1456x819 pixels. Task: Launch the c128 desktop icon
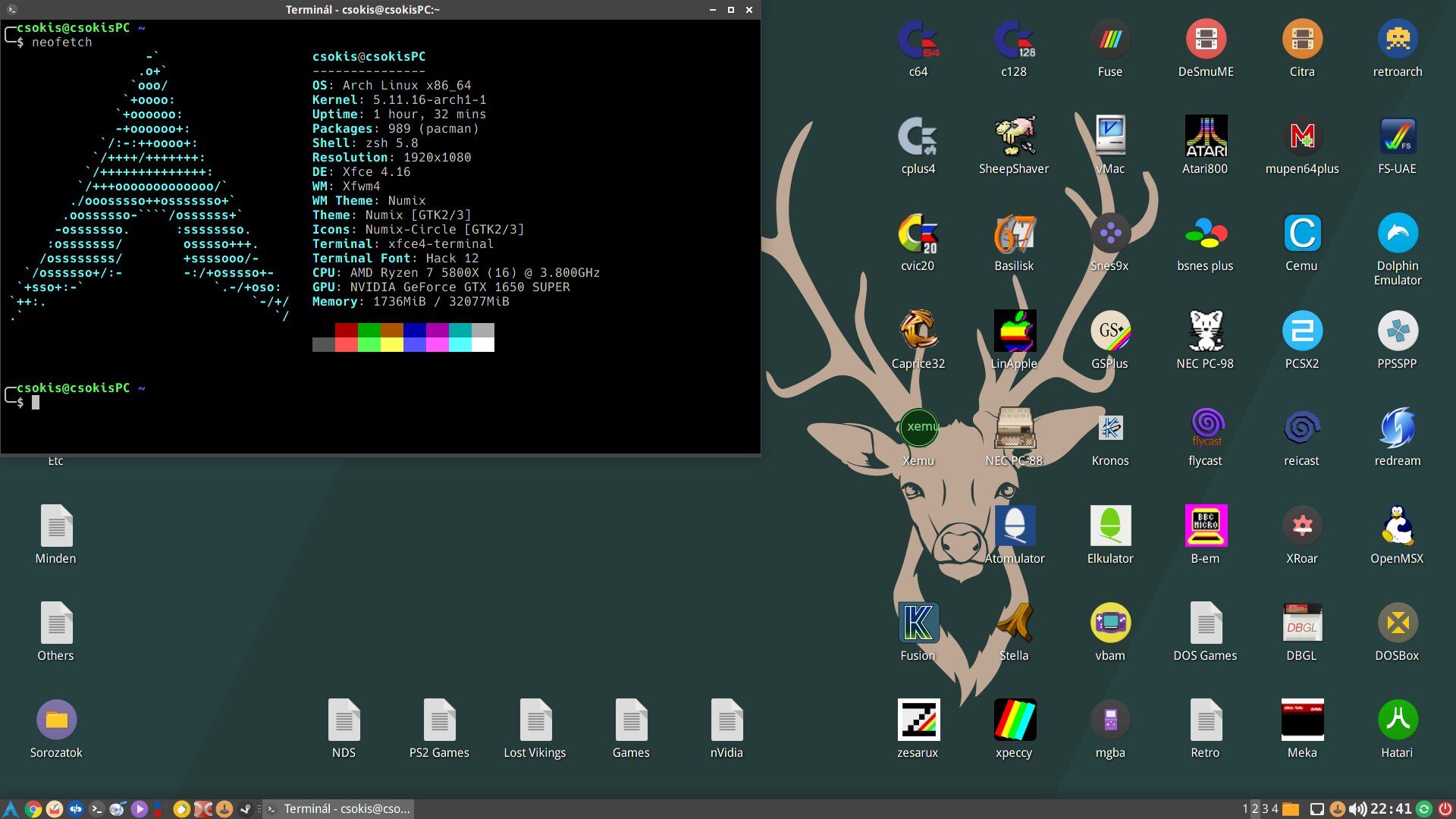(x=1014, y=39)
